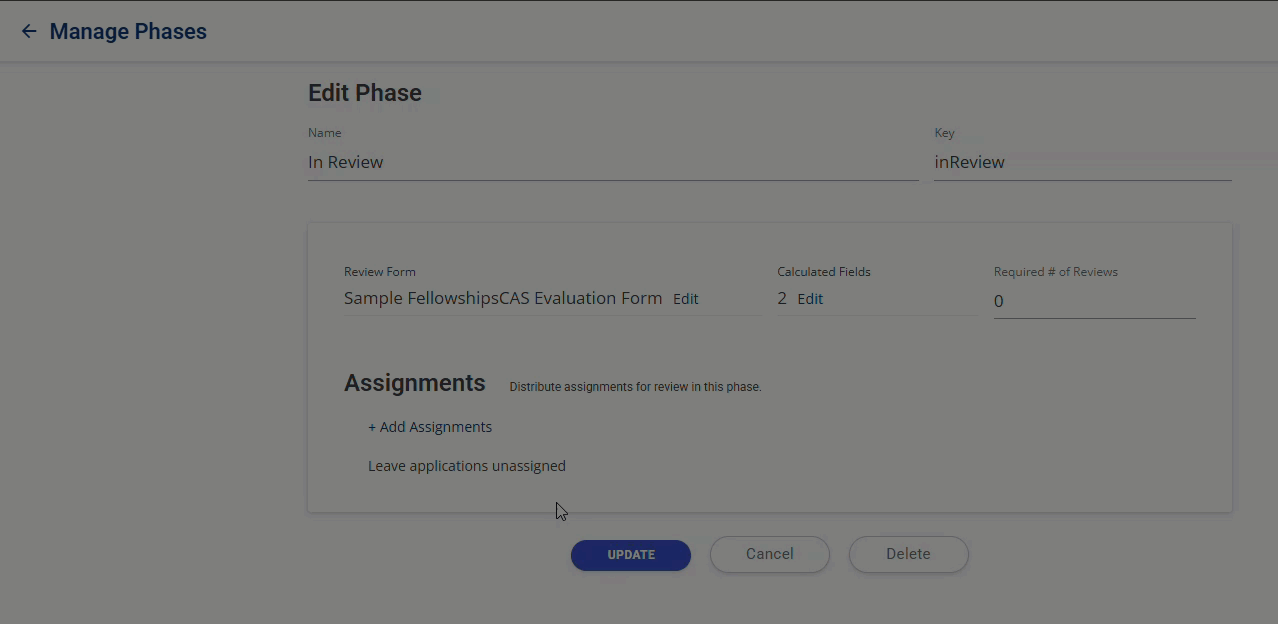Click the Edit Phase heading
The width and height of the screenshot is (1278, 624).
click(364, 92)
